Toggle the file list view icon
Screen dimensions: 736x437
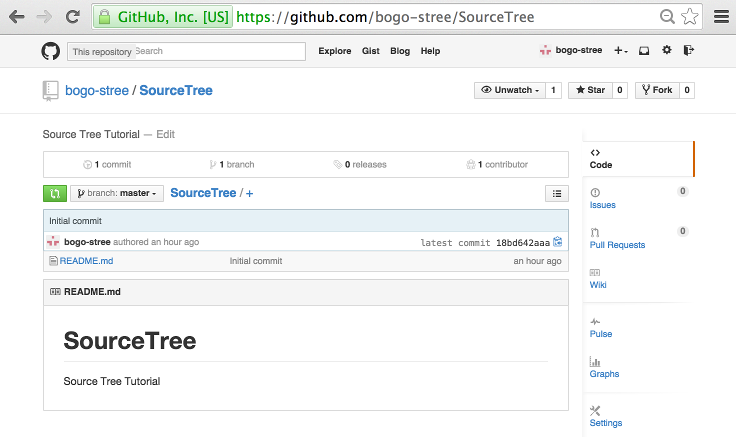tap(557, 193)
